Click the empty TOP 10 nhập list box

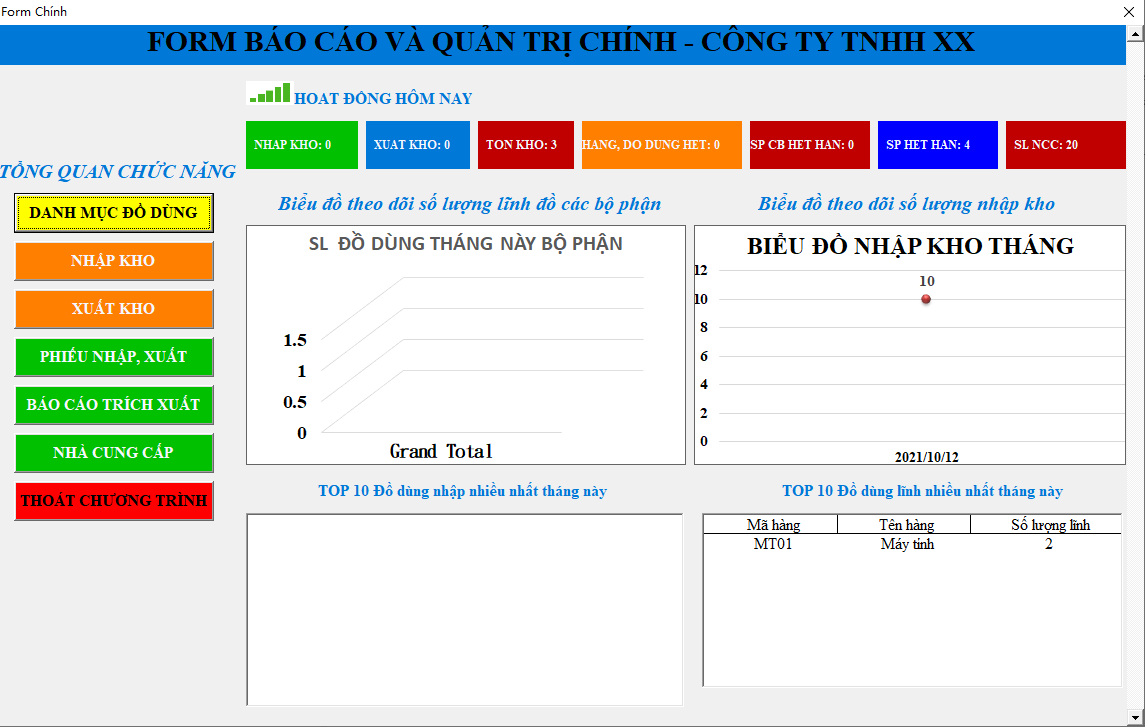pyautogui.click(x=464, y=609)
